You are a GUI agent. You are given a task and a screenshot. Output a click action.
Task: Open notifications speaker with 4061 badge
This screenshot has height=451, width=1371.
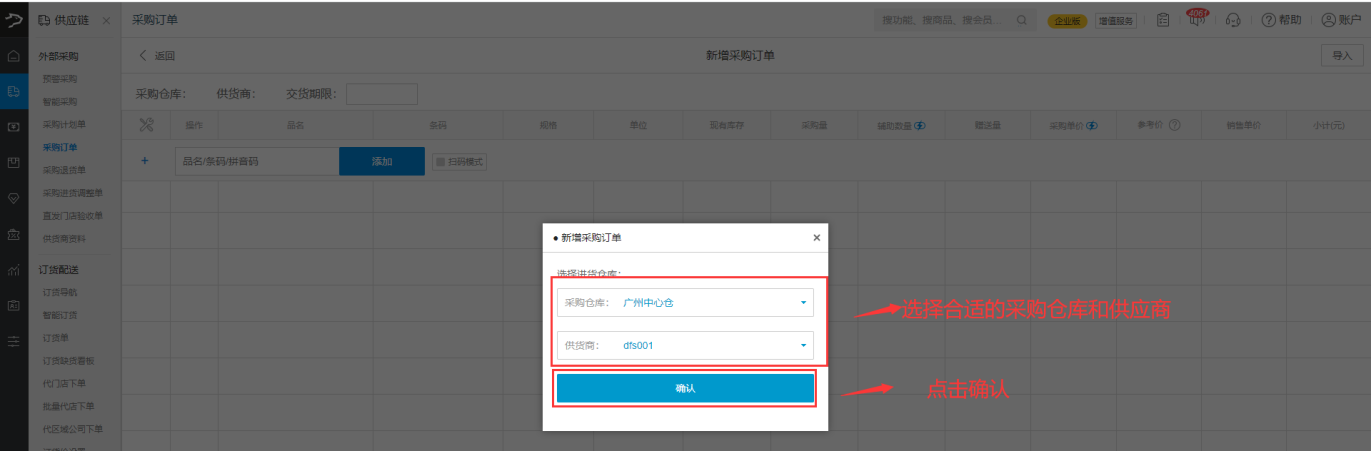click(1196, 18)
